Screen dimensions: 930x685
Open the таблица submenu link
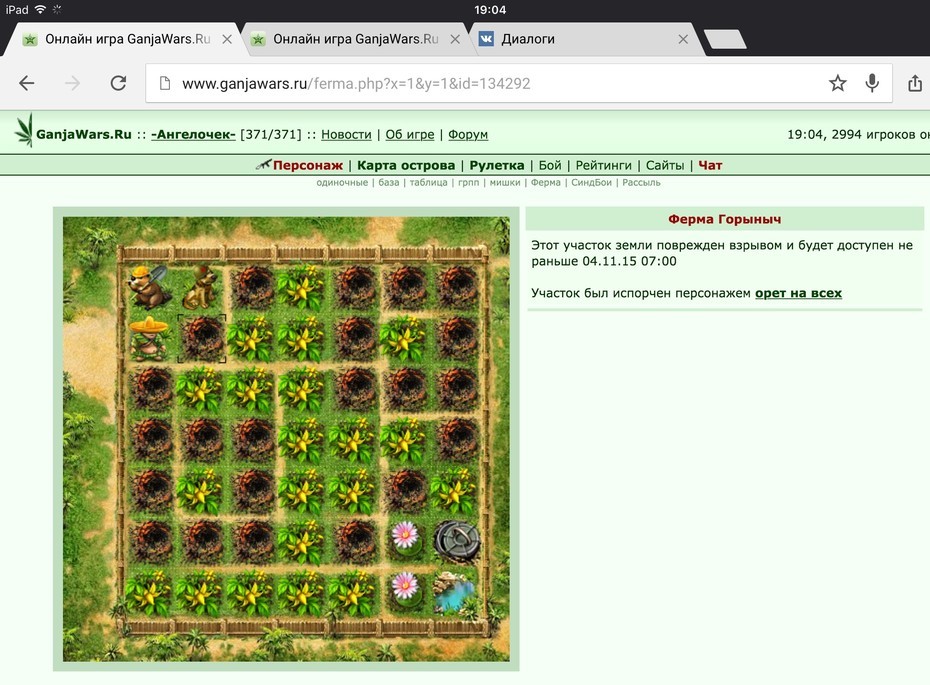(x=428, y=183)
